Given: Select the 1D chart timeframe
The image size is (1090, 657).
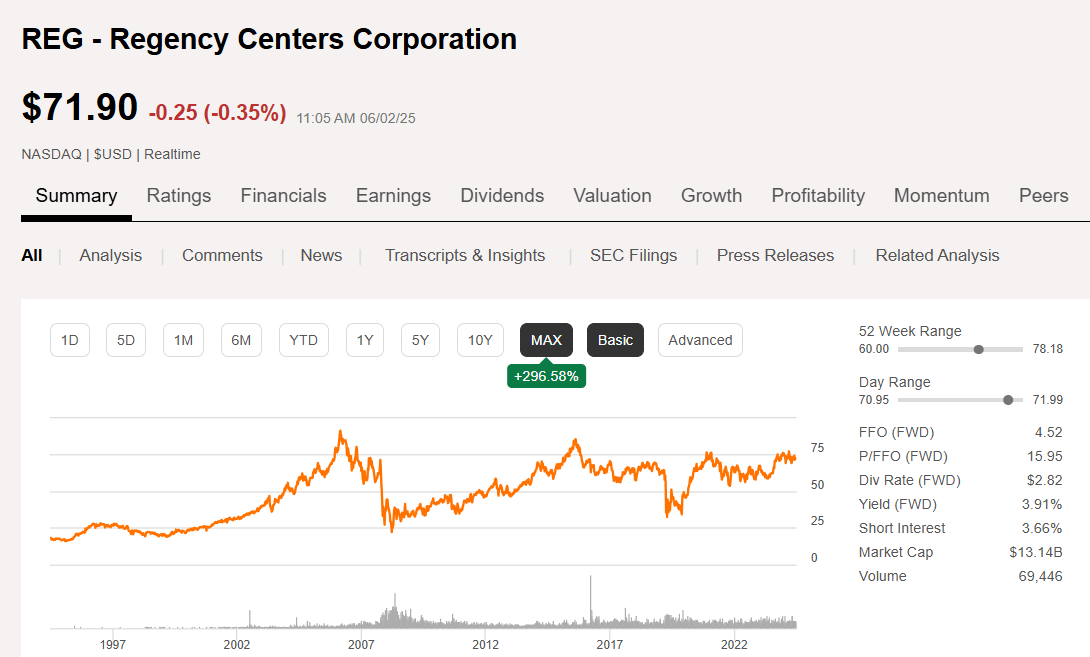Looking at the screenshot, I should click(x=70, y=340).
